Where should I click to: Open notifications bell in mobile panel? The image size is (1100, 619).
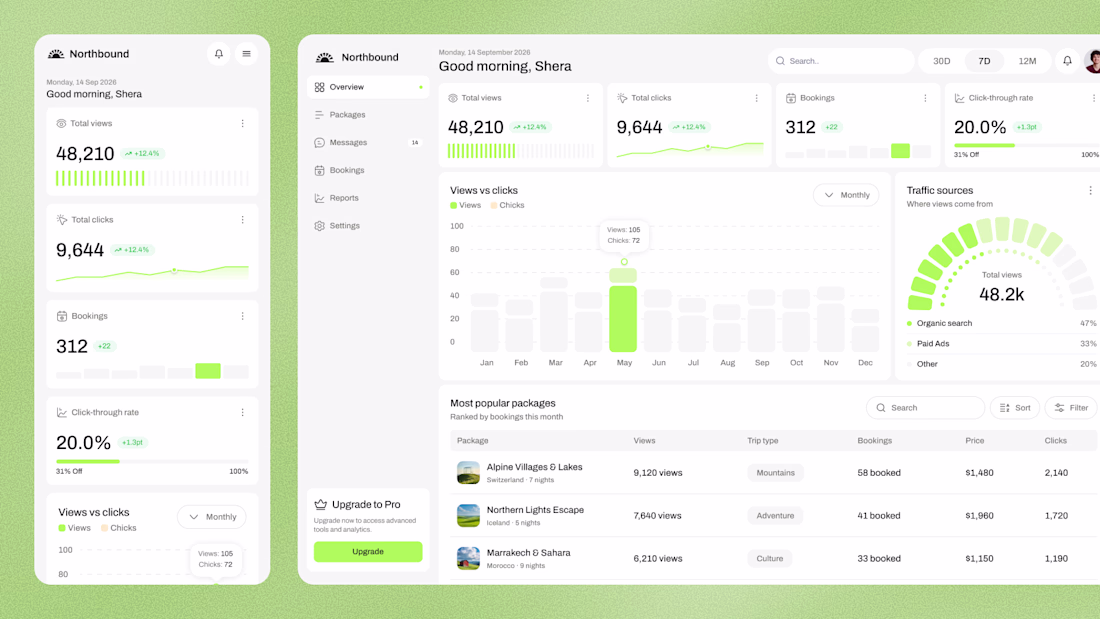point(219,54)
